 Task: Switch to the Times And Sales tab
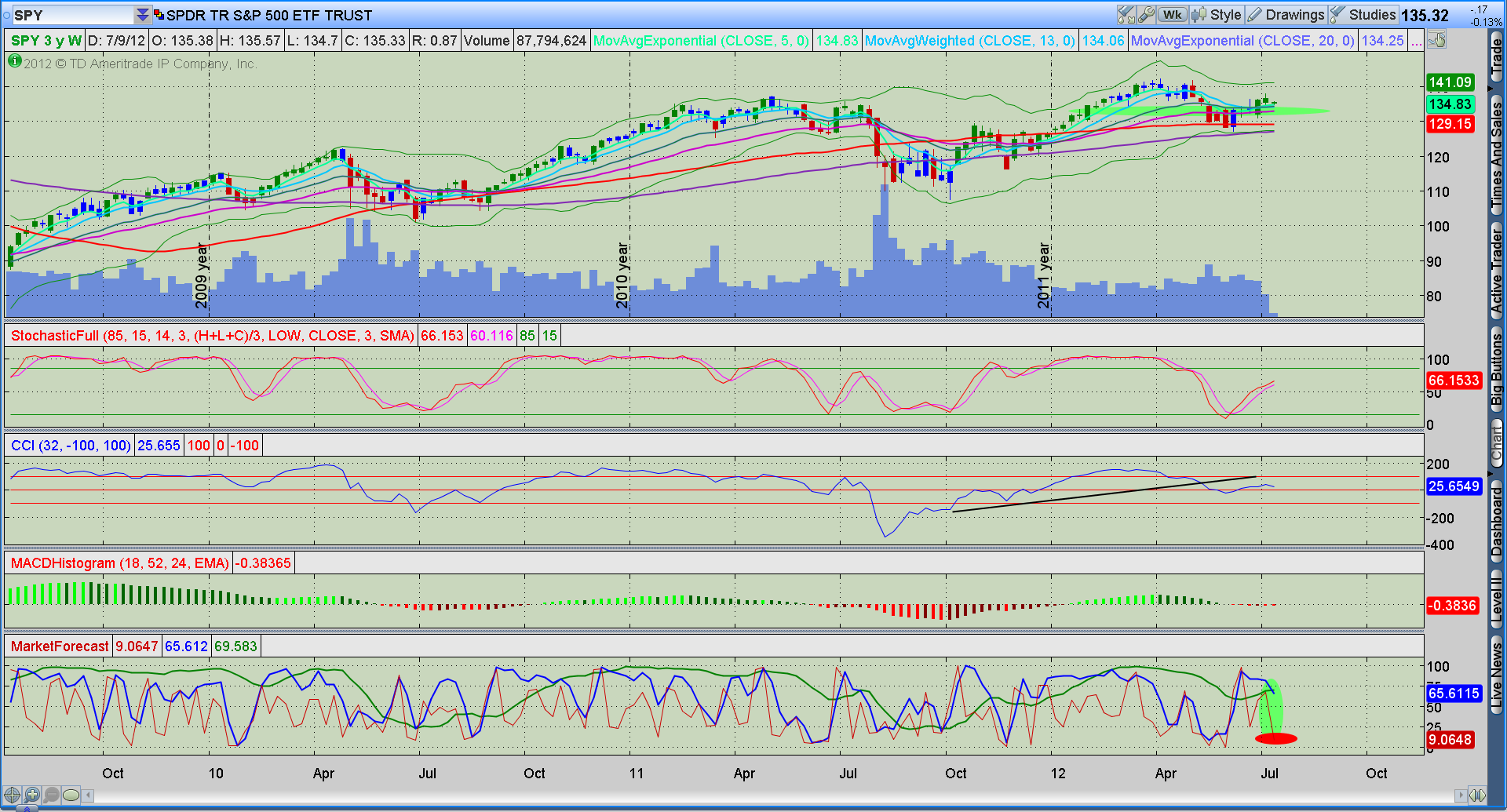pos(1497,156)
